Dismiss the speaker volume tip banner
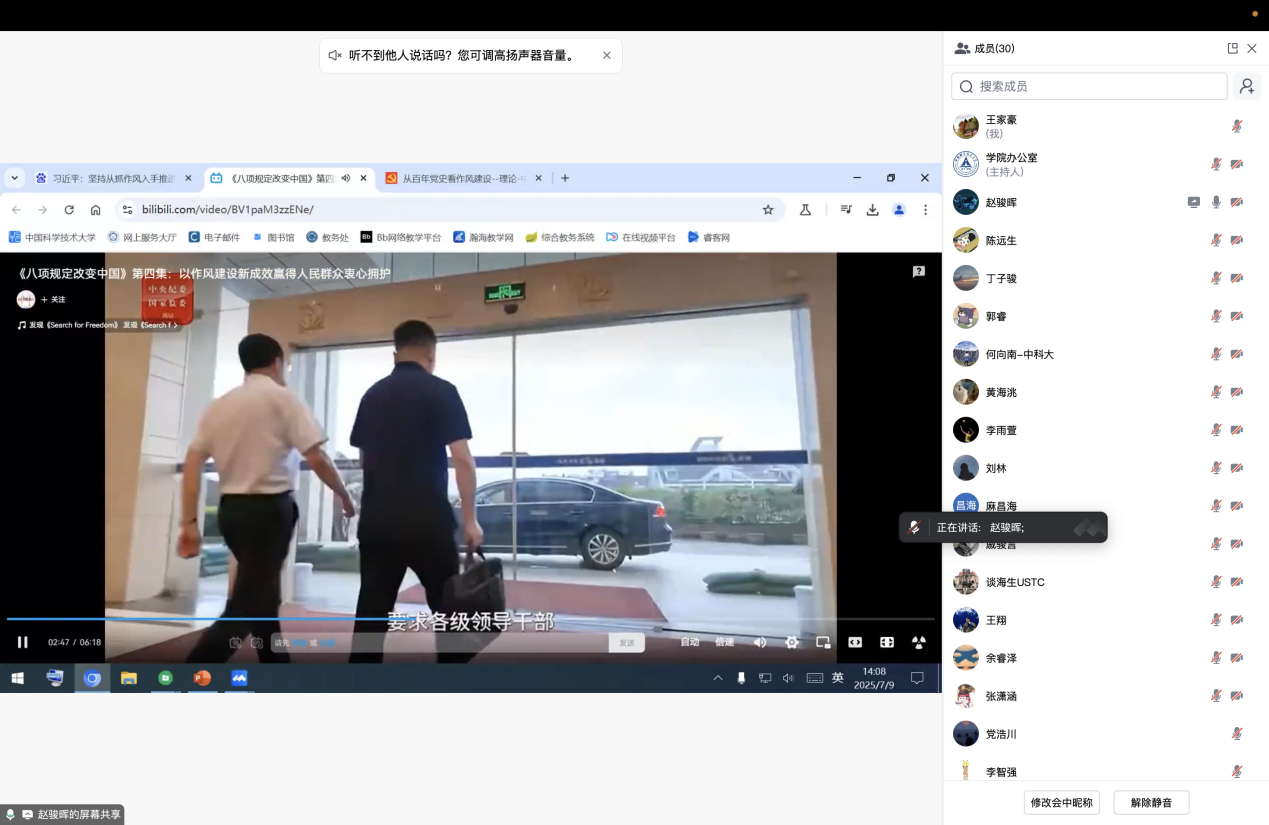The image size is (1269, 825). (607, 56)
